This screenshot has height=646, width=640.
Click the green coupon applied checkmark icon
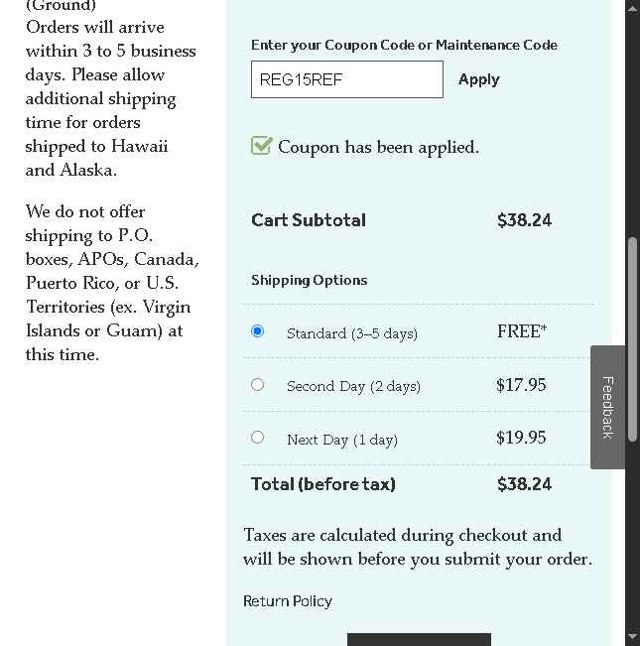point(261,146)
